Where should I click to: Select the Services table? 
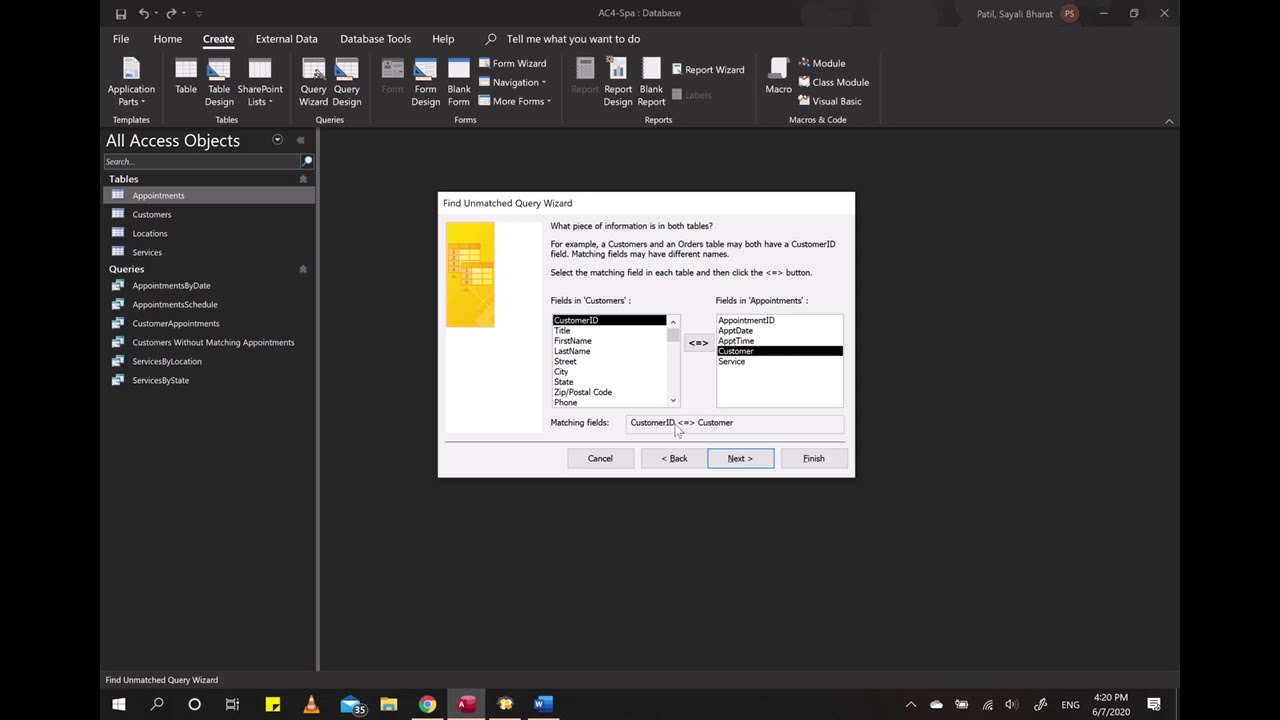209,252
